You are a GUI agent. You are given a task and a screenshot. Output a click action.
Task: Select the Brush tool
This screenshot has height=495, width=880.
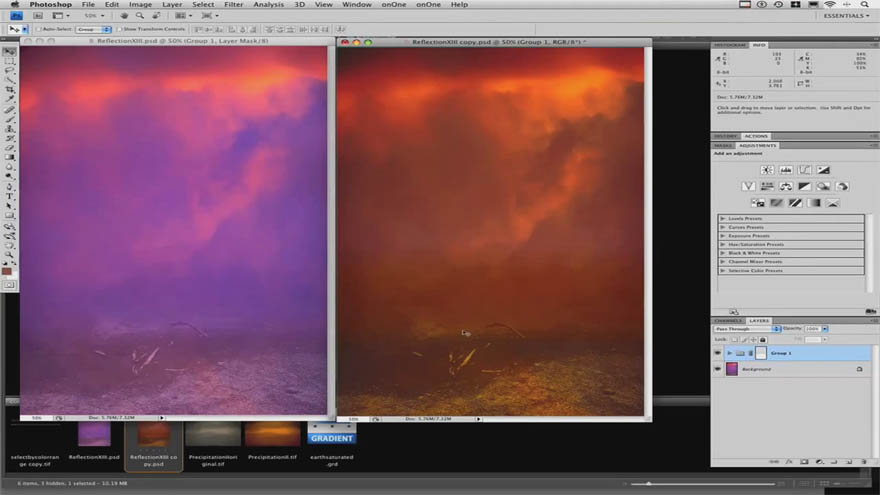click(x=10, y=120)
